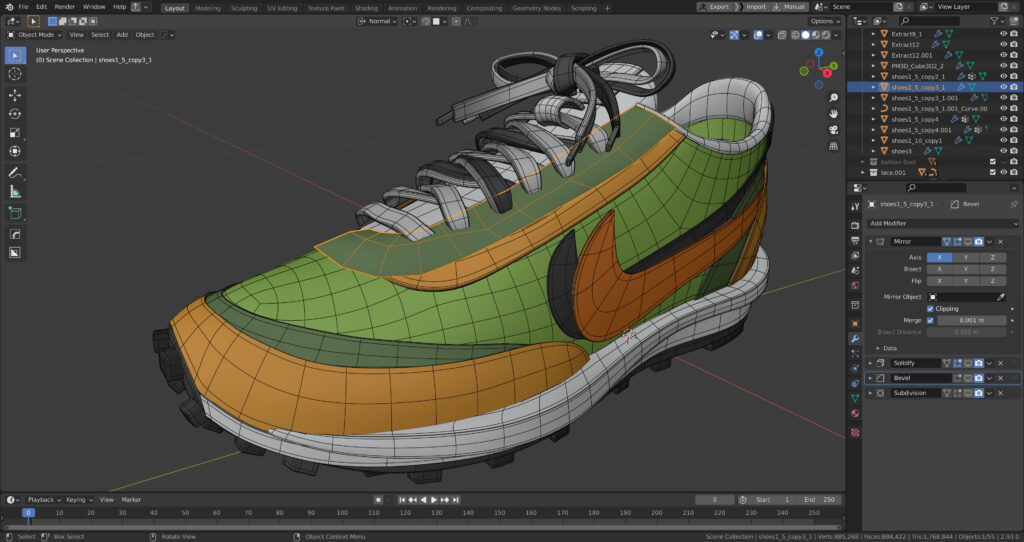Image resolution: width=1024 pixels, height=542 pixels.
Task: Open the Scene properties tab
Action: point(855,270)
